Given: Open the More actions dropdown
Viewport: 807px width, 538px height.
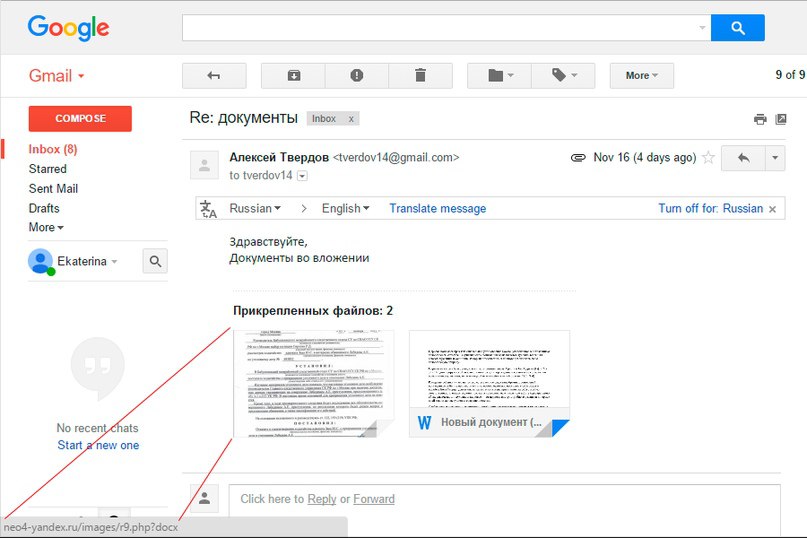Looking at the screenshot, I should tap(642, 76).
